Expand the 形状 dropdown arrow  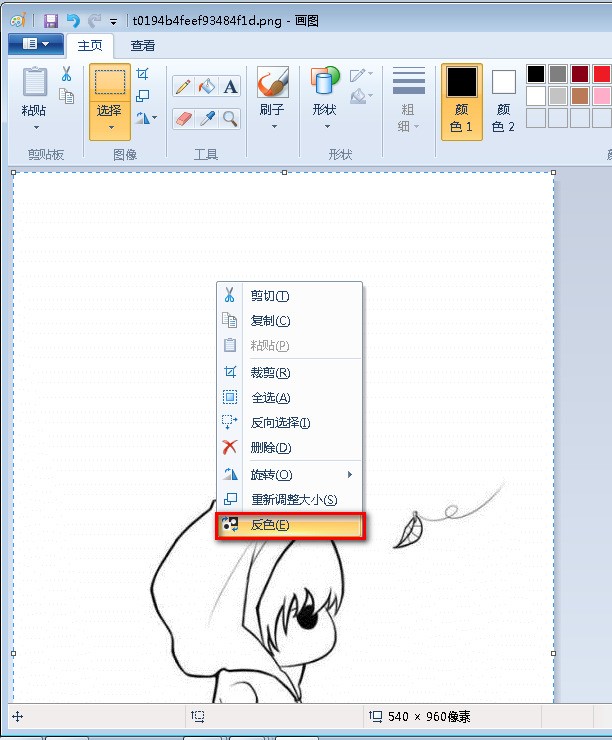click(x=327, y=126)
